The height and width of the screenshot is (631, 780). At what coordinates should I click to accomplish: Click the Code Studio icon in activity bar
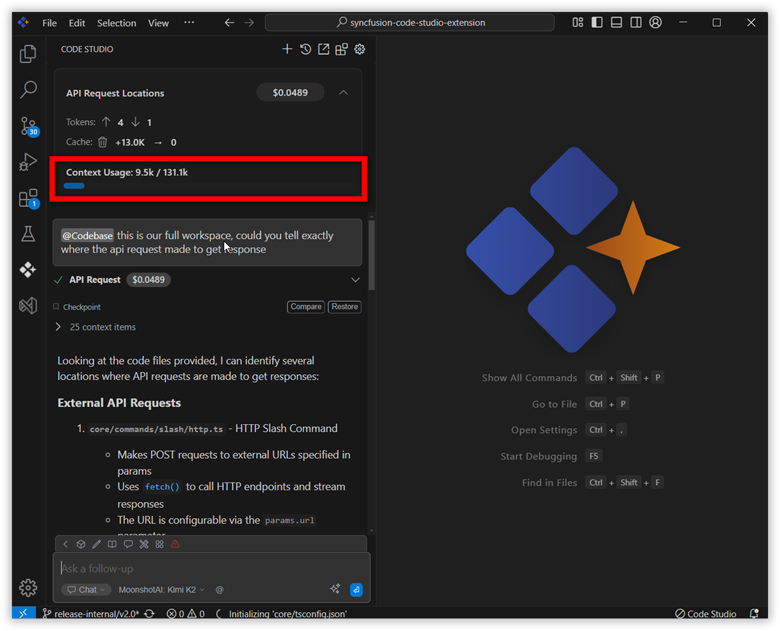coord(28,269)
